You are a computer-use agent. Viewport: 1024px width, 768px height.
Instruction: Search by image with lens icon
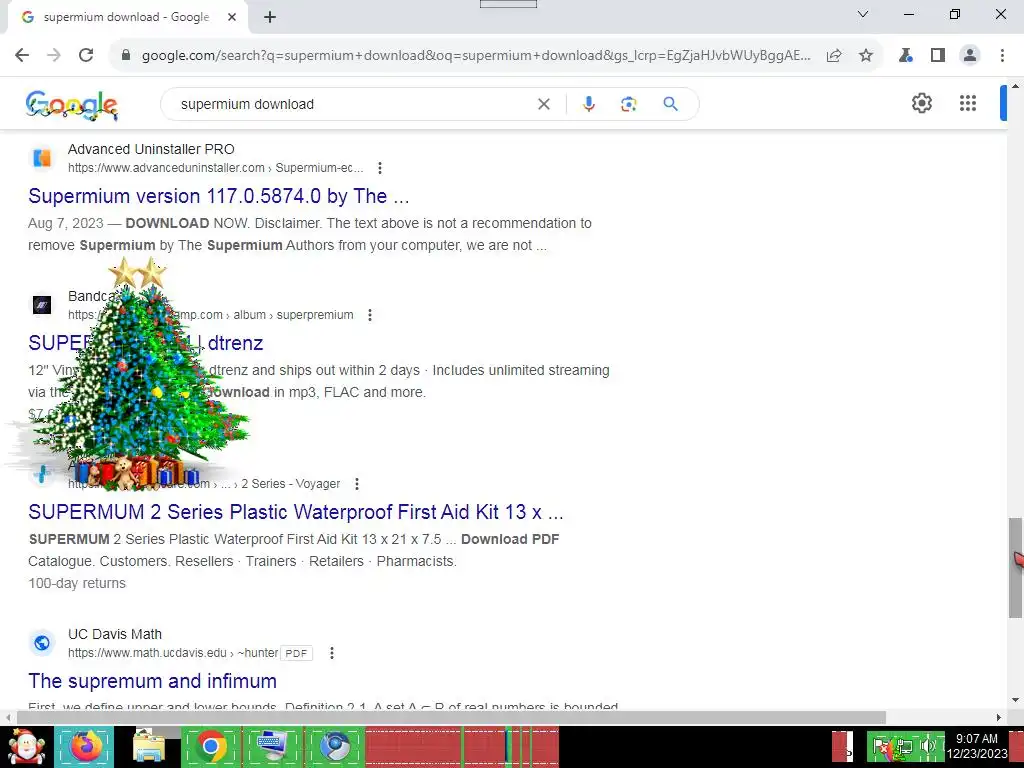[x=628, y=104]
